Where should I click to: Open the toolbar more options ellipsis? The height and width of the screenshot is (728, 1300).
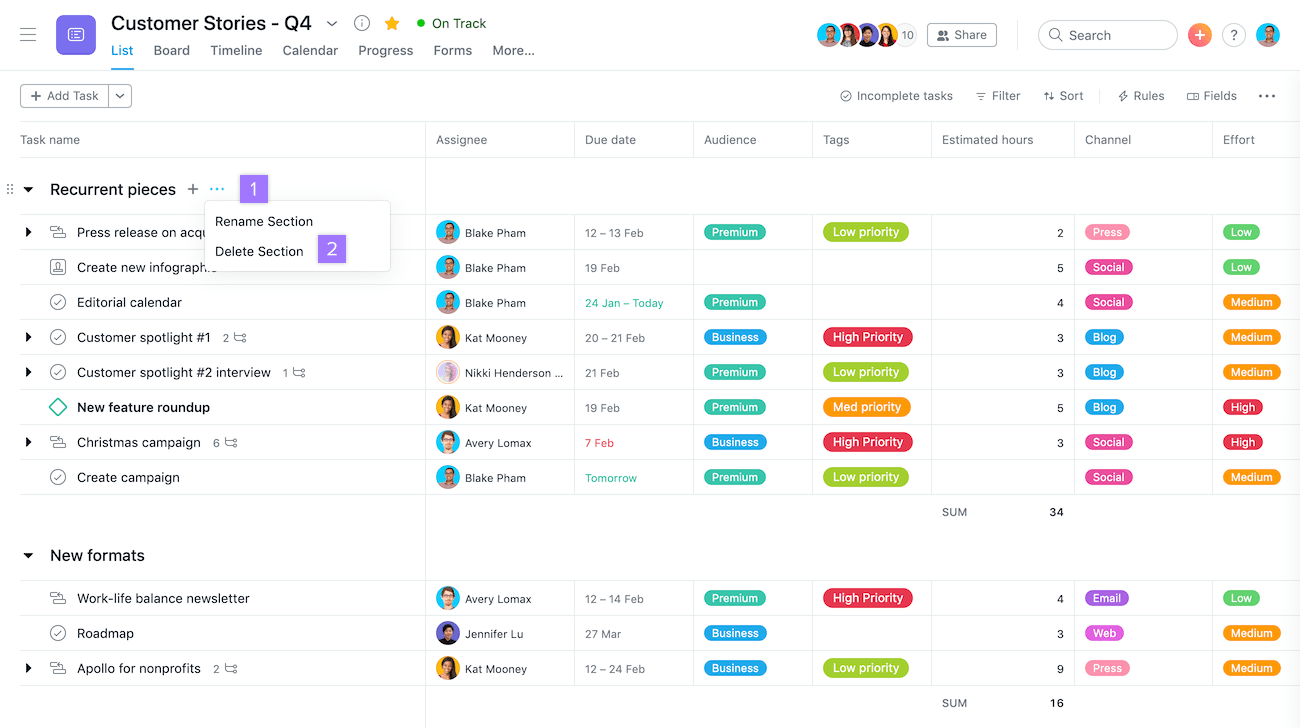click(x=1266, y=96)
